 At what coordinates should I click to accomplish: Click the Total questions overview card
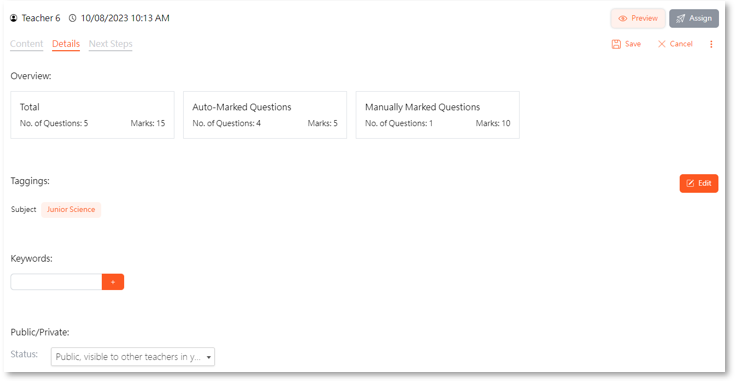(92, 115)
